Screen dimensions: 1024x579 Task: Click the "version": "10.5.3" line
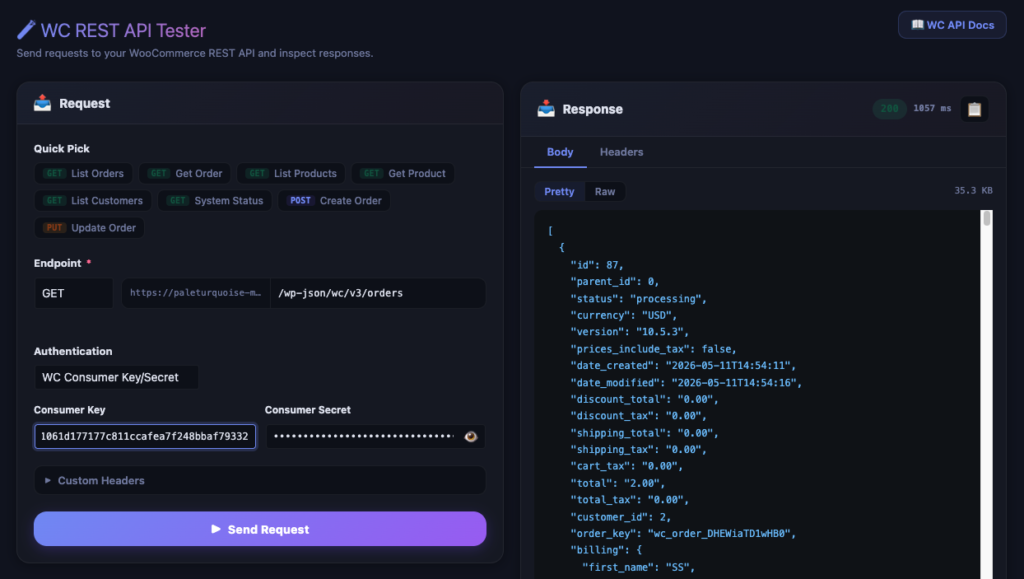630,332
